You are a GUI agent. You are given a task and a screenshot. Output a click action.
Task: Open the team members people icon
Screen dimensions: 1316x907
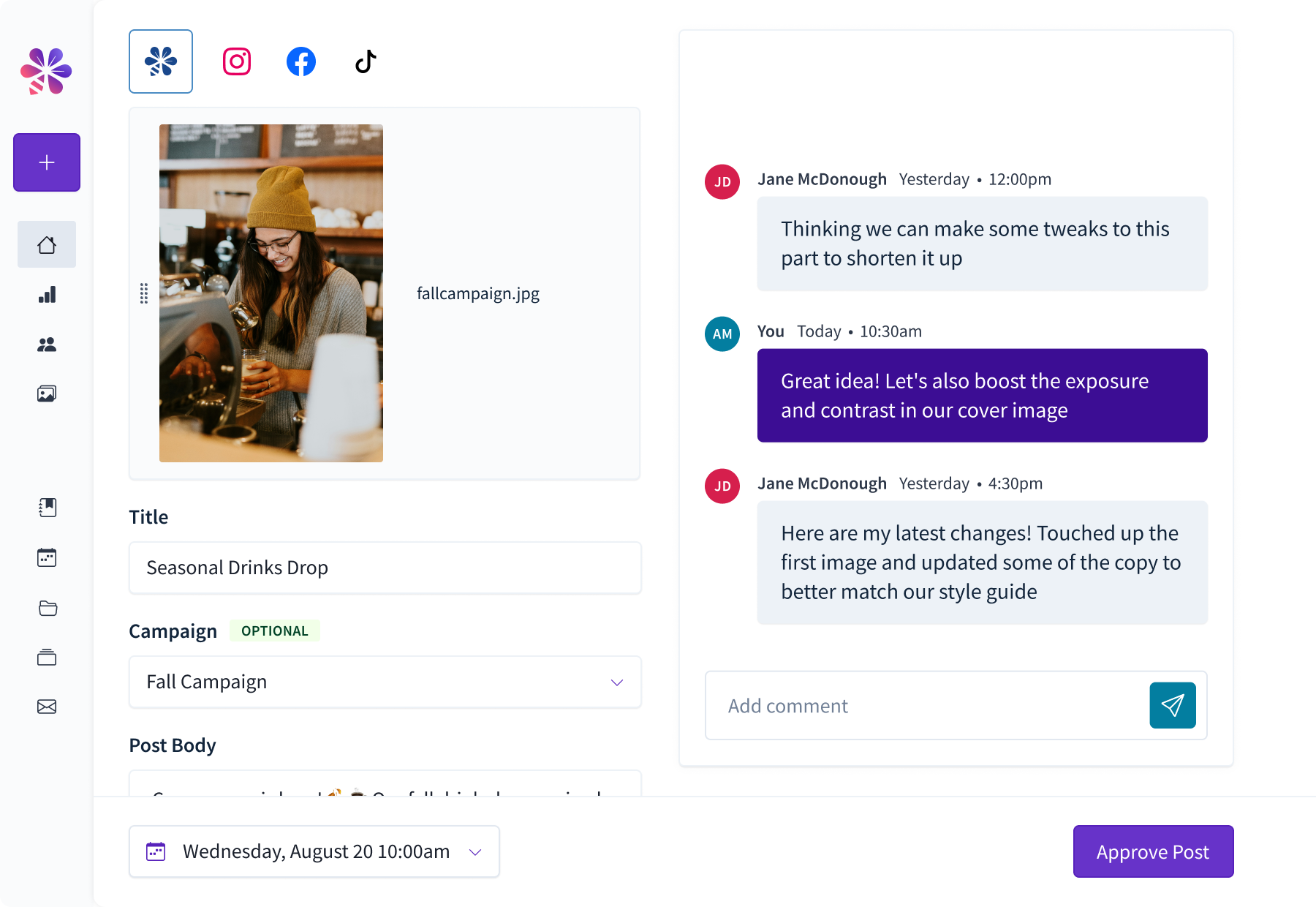tap(47, 345)
